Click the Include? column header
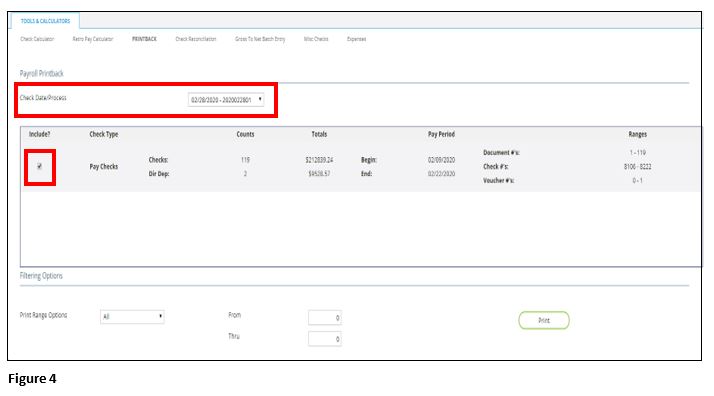714x396 pixels. [40, 134]
